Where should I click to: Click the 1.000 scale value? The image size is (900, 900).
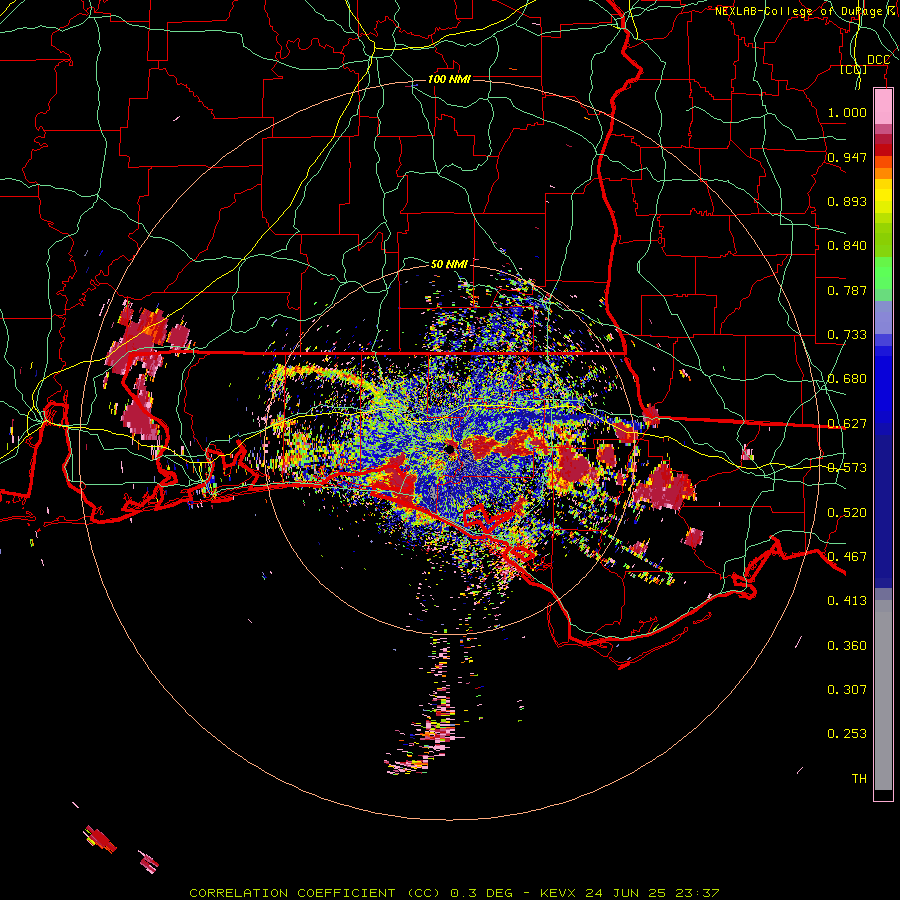click(x=847, y=112)
